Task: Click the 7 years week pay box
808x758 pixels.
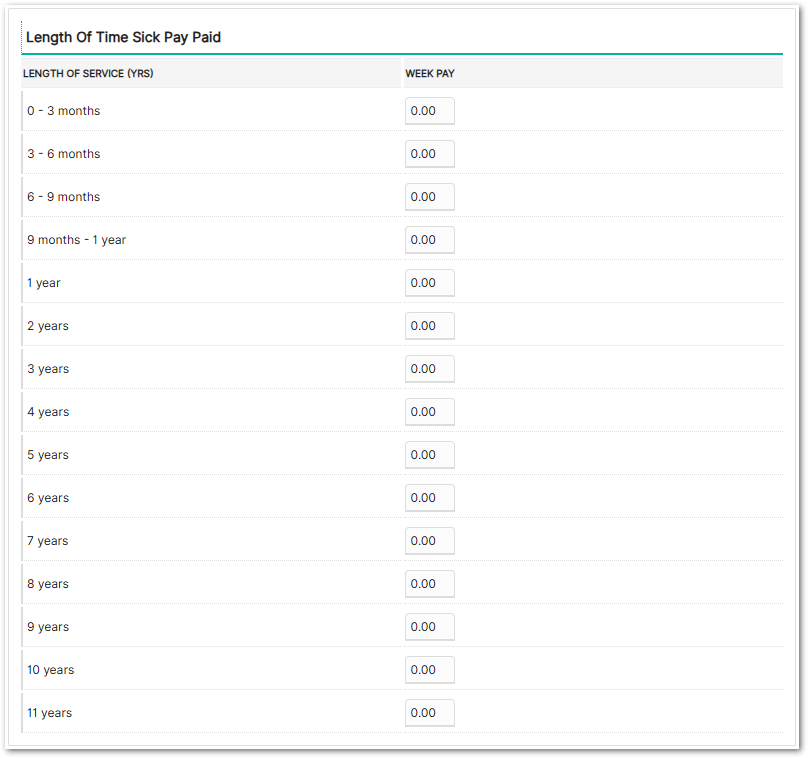Action: point(430,541)
